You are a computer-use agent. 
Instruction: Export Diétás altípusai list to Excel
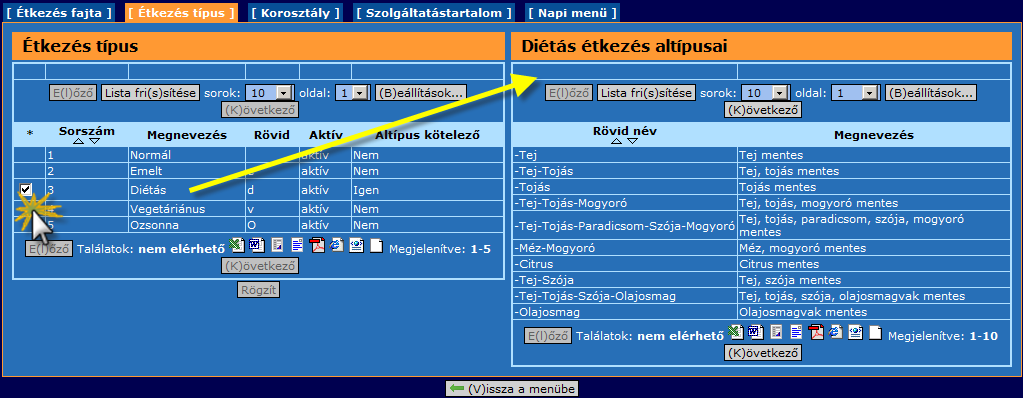(736, 332)
